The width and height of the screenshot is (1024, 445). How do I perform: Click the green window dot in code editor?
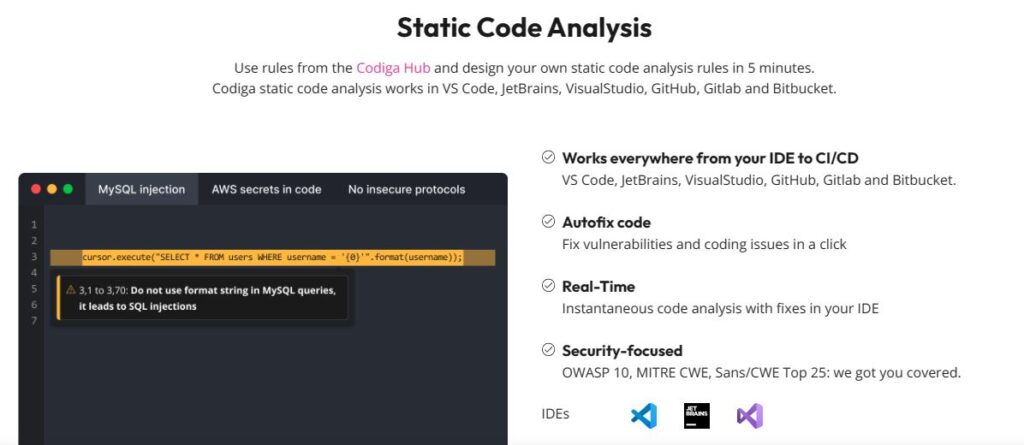tap(68, 190)
